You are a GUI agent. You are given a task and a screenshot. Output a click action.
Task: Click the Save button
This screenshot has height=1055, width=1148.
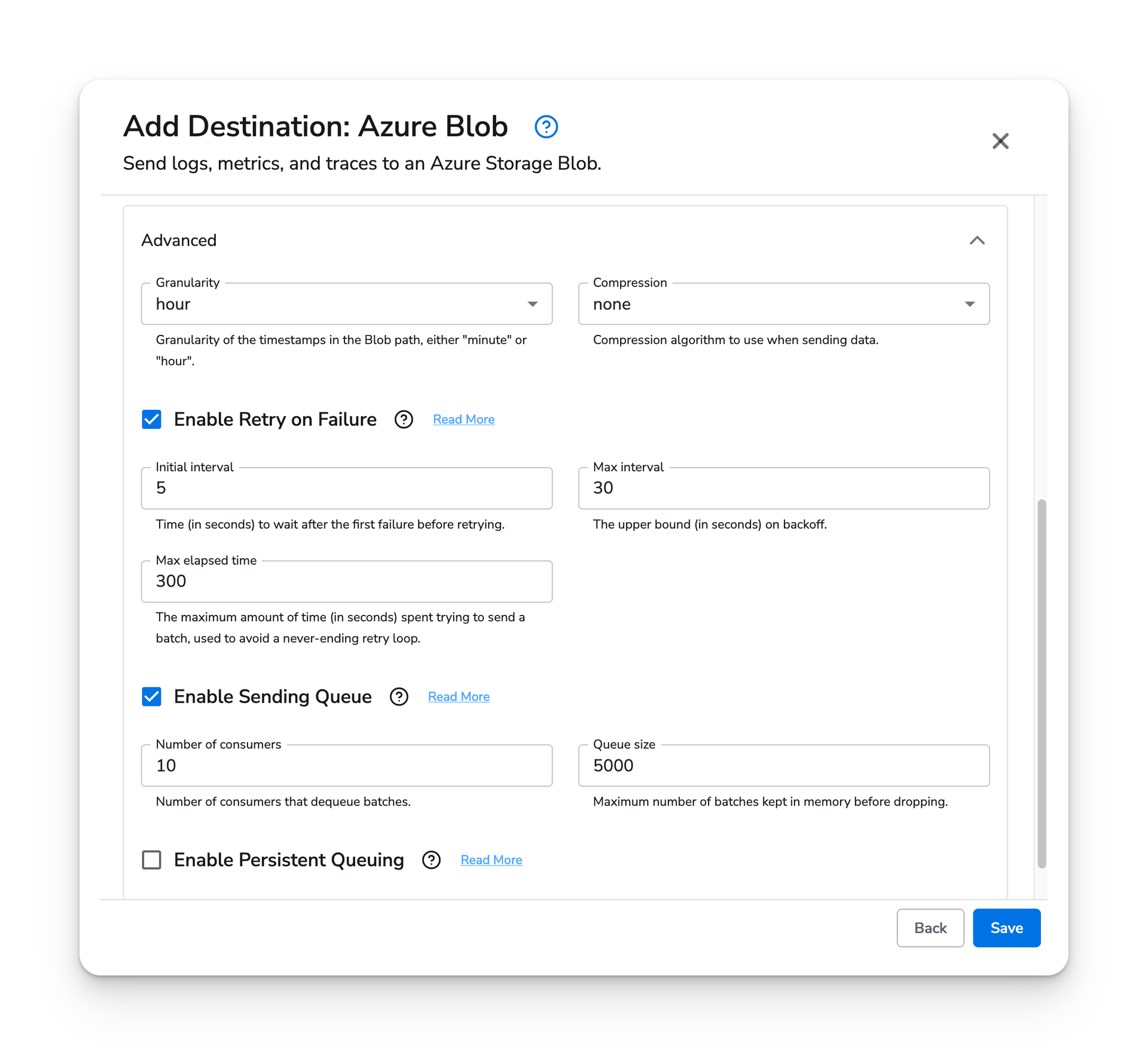[1006, 927]
